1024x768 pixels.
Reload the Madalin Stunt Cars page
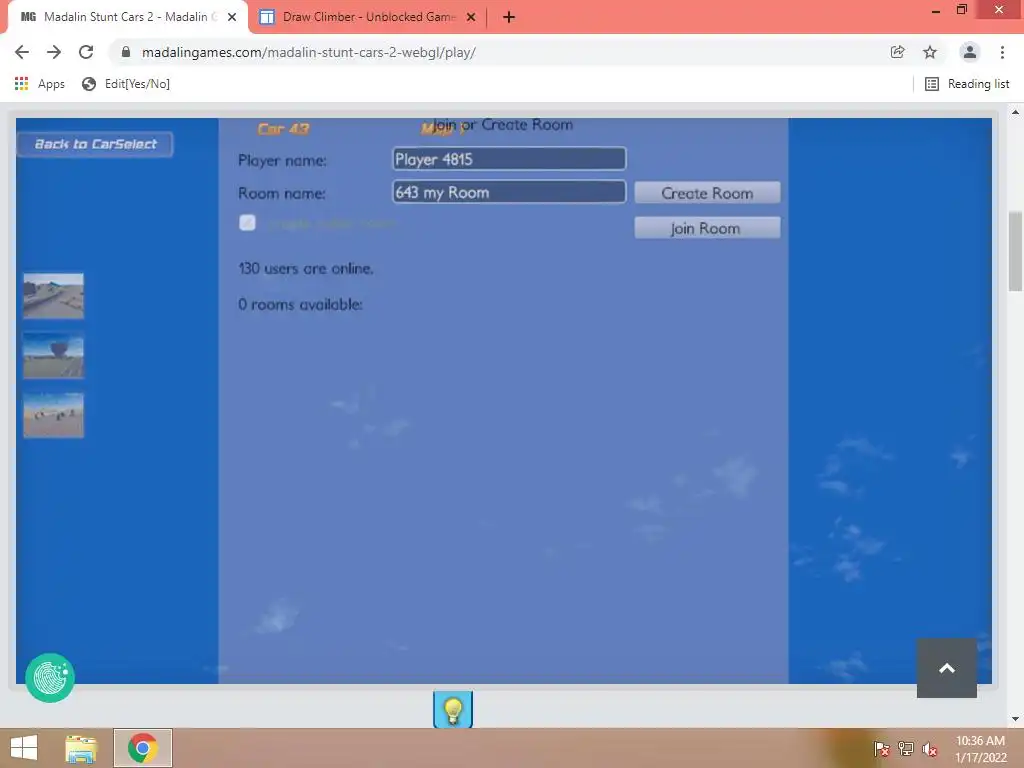pos(86,52)
